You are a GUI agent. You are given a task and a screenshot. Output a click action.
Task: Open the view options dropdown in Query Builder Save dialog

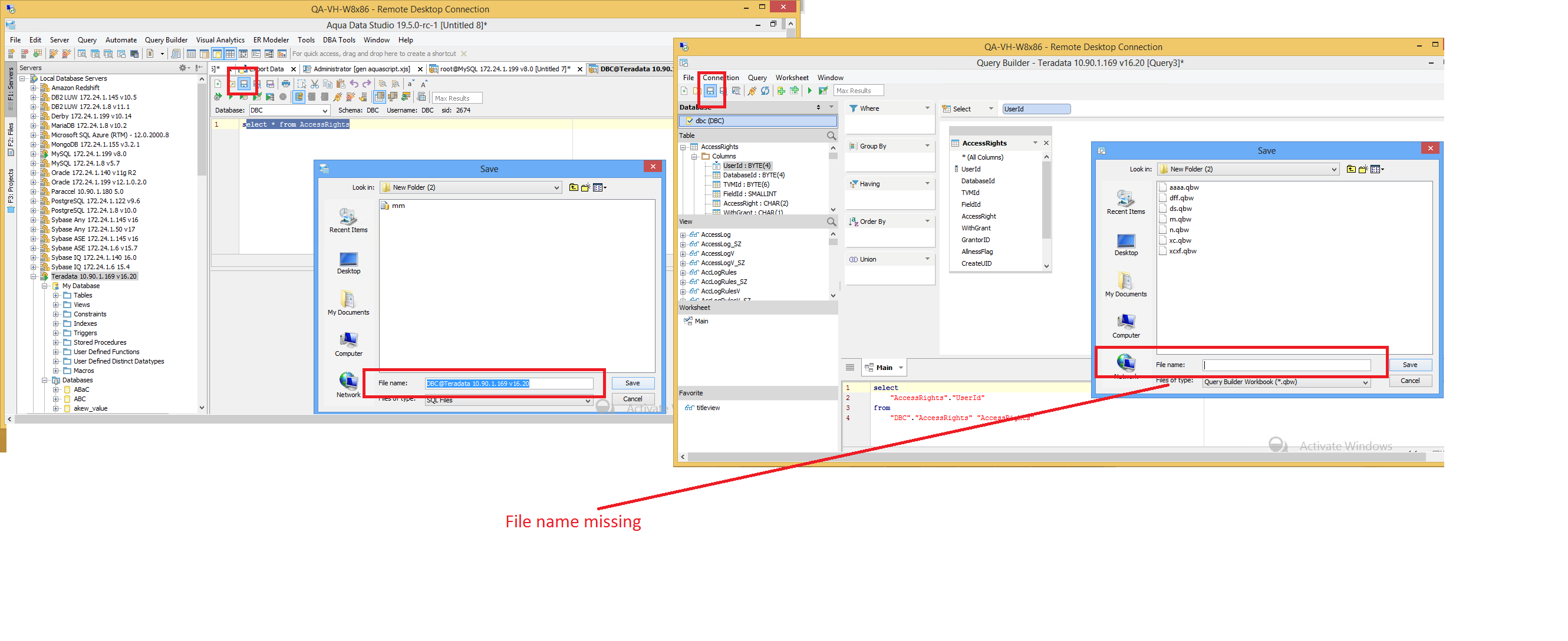1378,169
